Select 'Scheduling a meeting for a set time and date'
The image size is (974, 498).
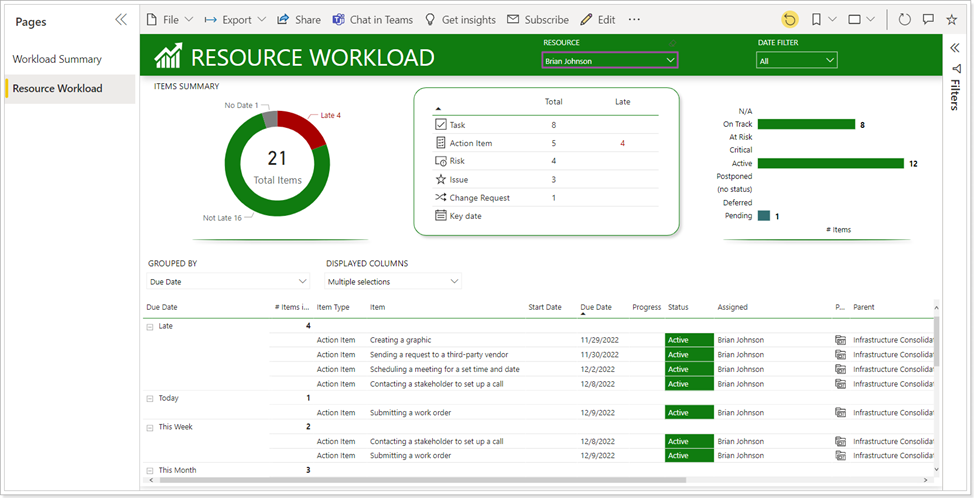coord(445,369)
